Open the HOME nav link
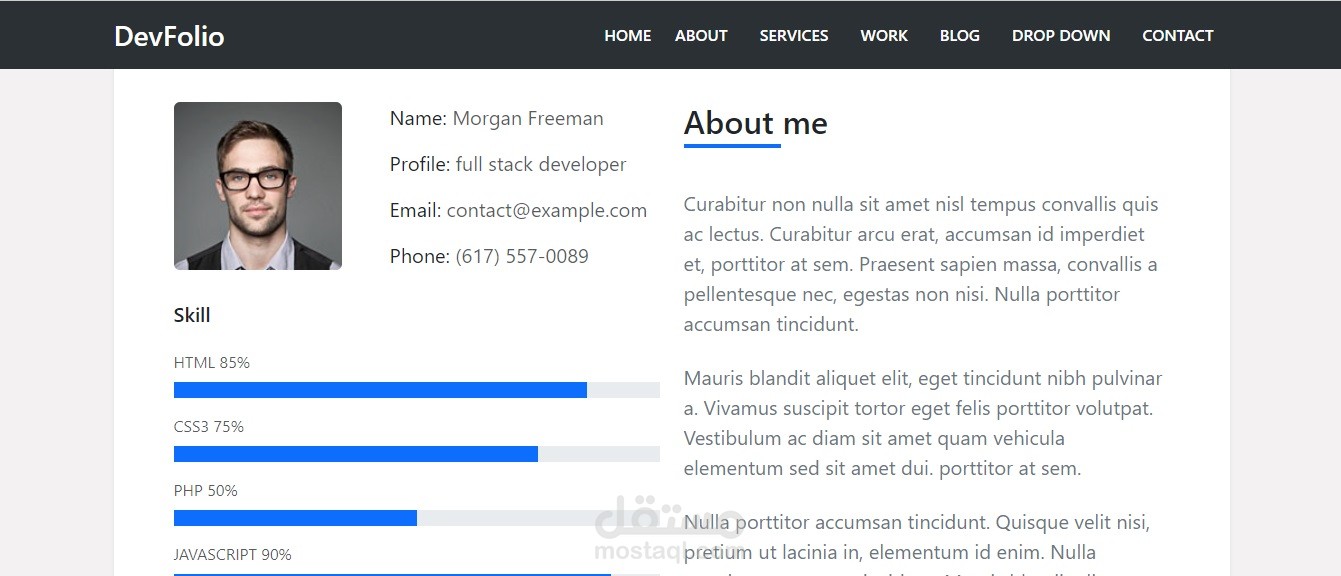The height and width of the screenshot is (576, 1341). point(627,35)
